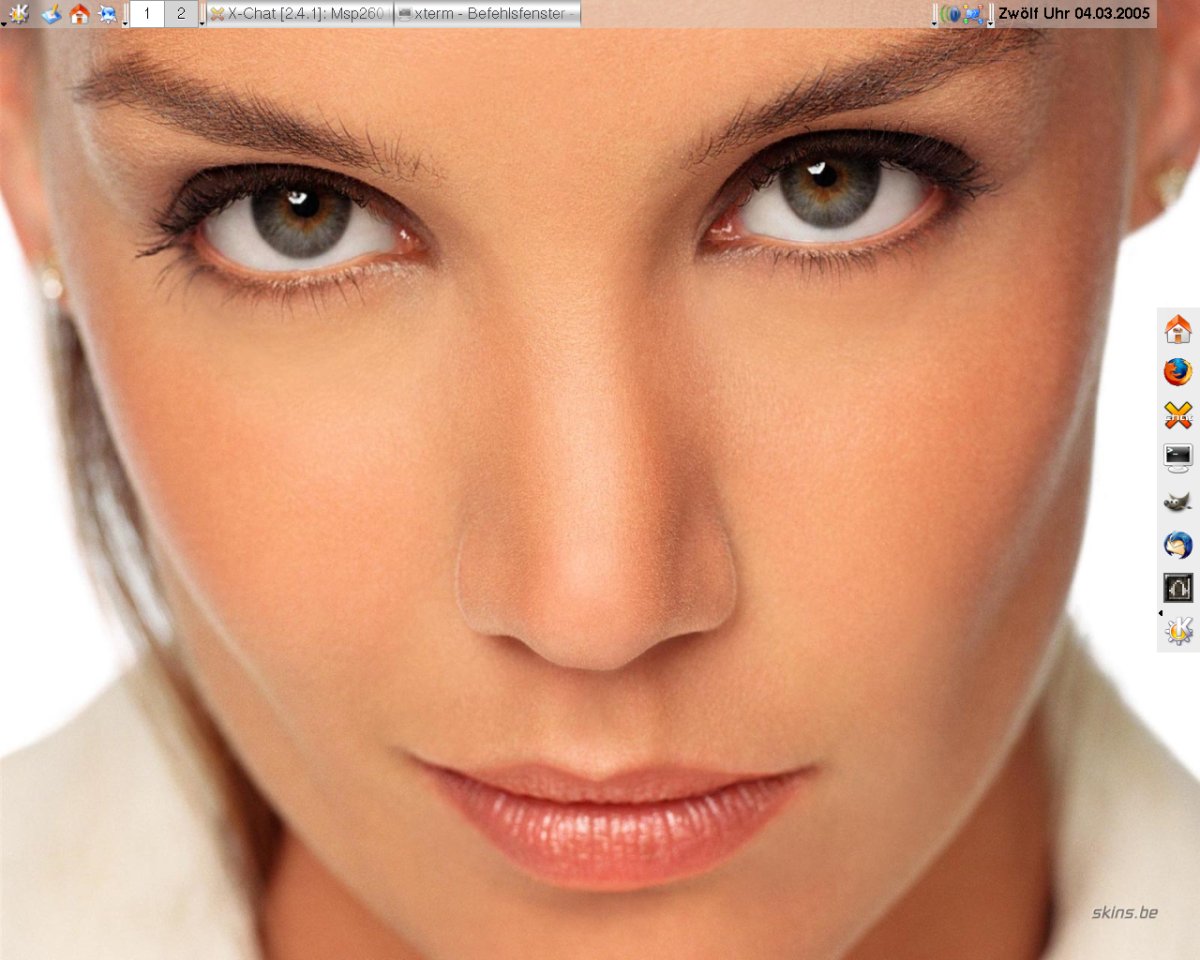Click the blue orb icon with green waves in the system tray
The width and height of the screenshot is (1200, 960).
[x=952, y=15]
